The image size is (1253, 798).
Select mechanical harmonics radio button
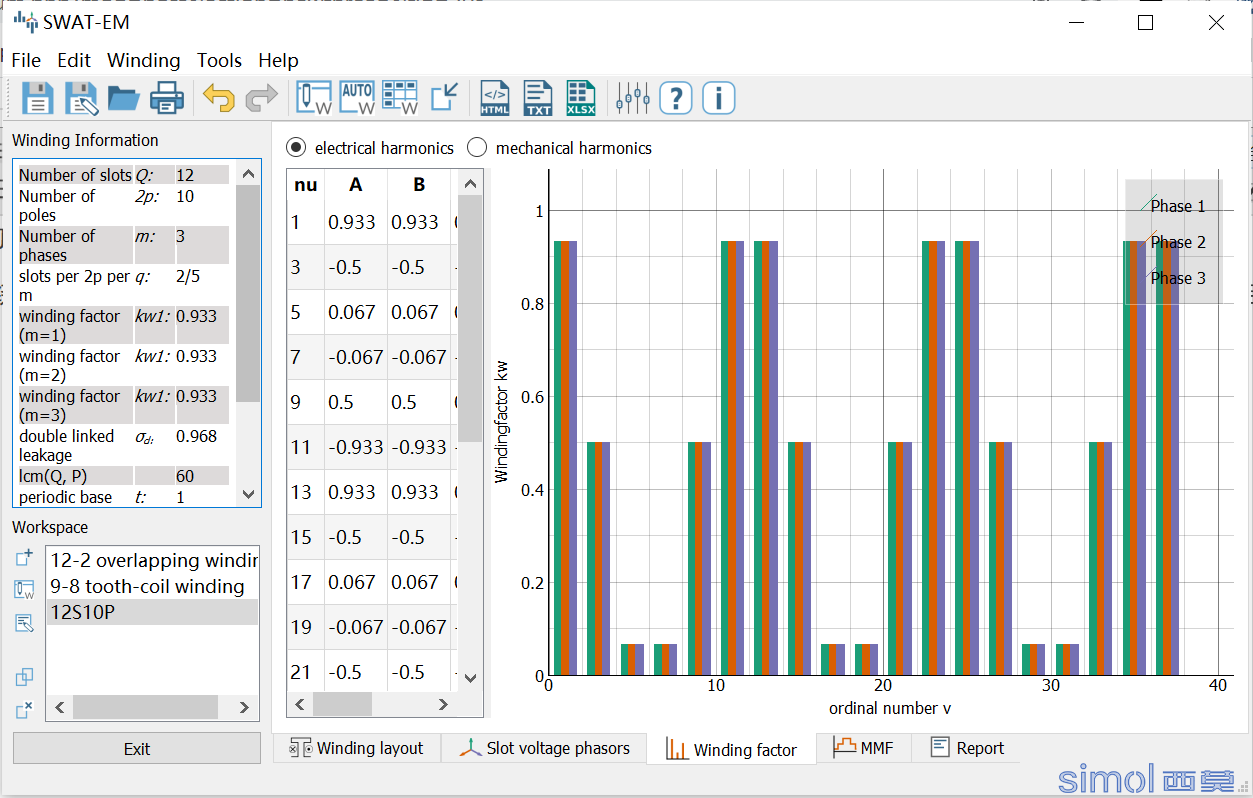coord(477,148)
